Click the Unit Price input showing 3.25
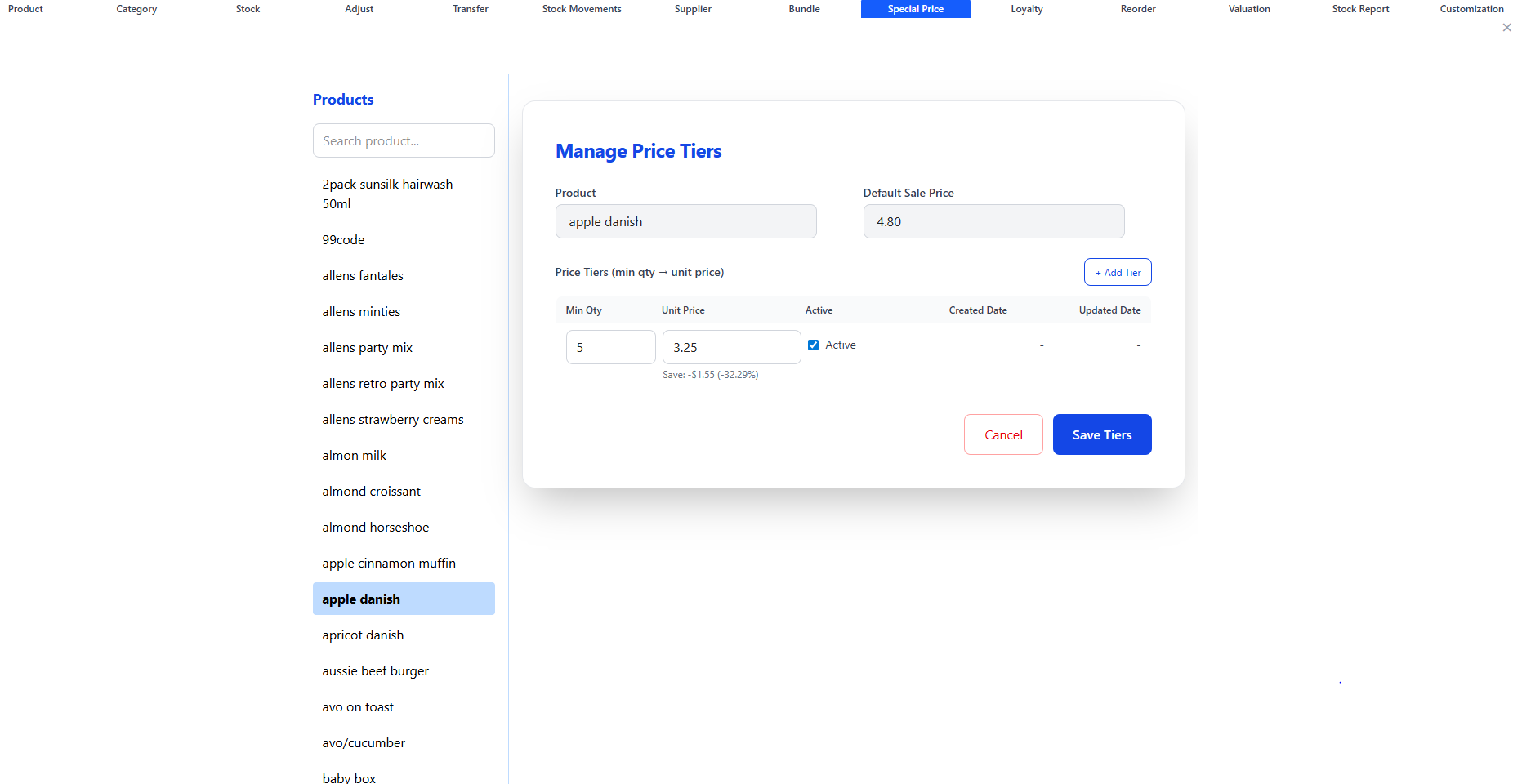Image resolution: width=1522 pixels, height=784 pixels. pyautogui.click(x=731, y=347)
